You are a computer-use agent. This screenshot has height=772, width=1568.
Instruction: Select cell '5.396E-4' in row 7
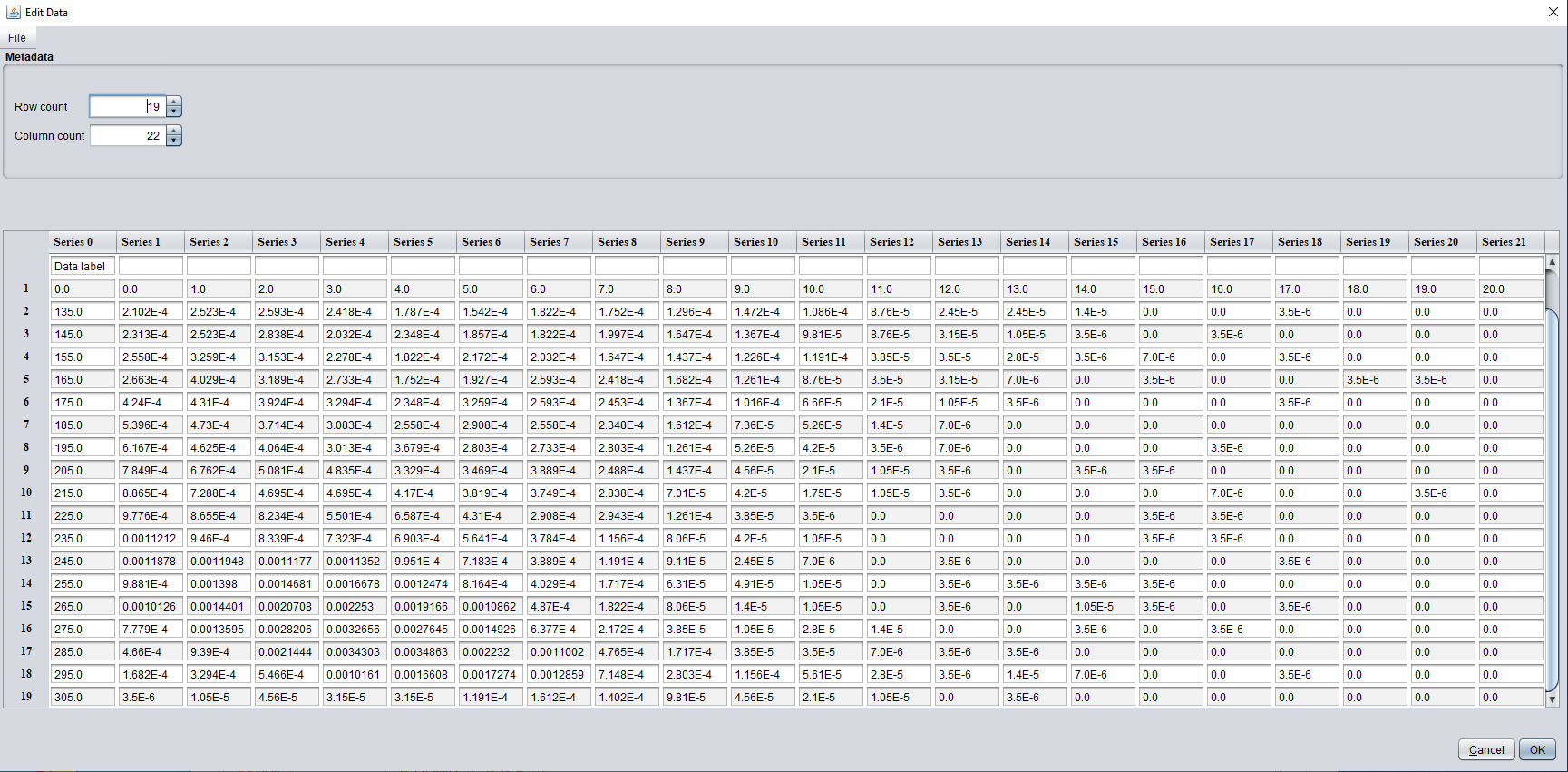151,425
